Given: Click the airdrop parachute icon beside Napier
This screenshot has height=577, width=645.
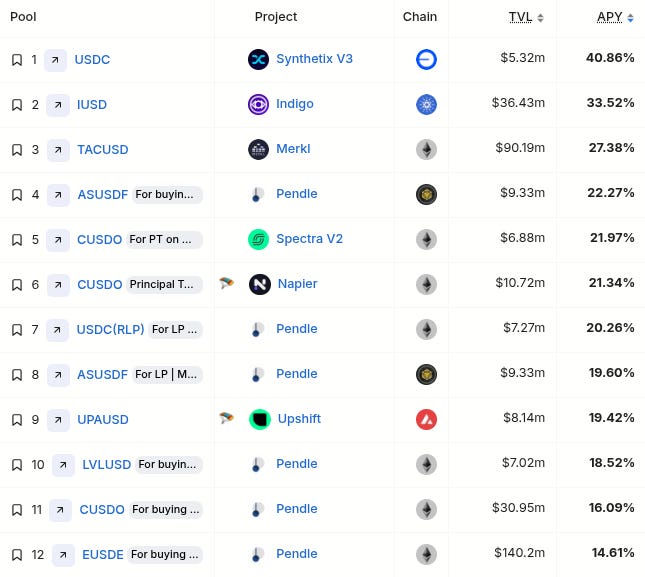Looking at the screenshot, I should coord(226,283).
